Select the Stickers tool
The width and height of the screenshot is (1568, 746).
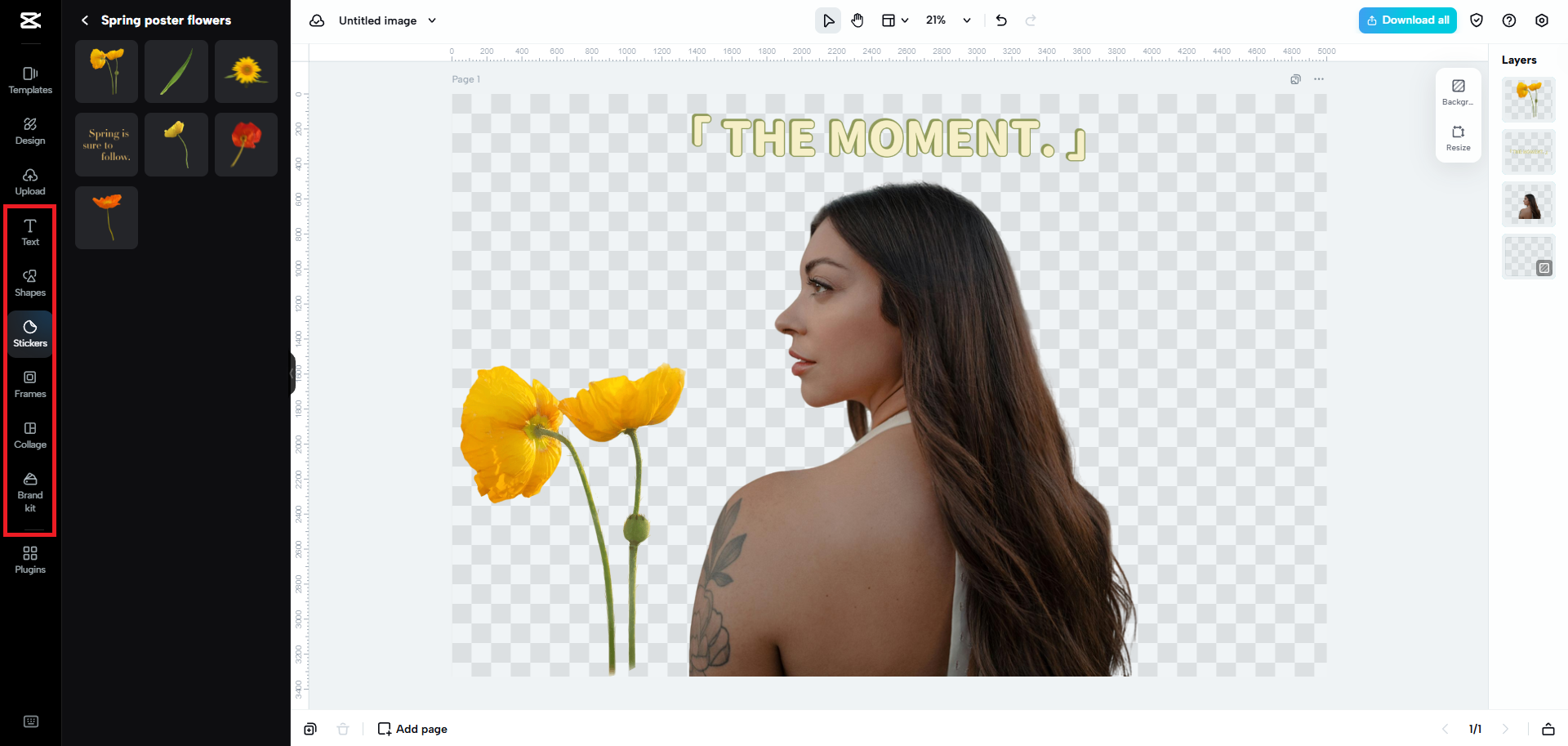[29, 333]
